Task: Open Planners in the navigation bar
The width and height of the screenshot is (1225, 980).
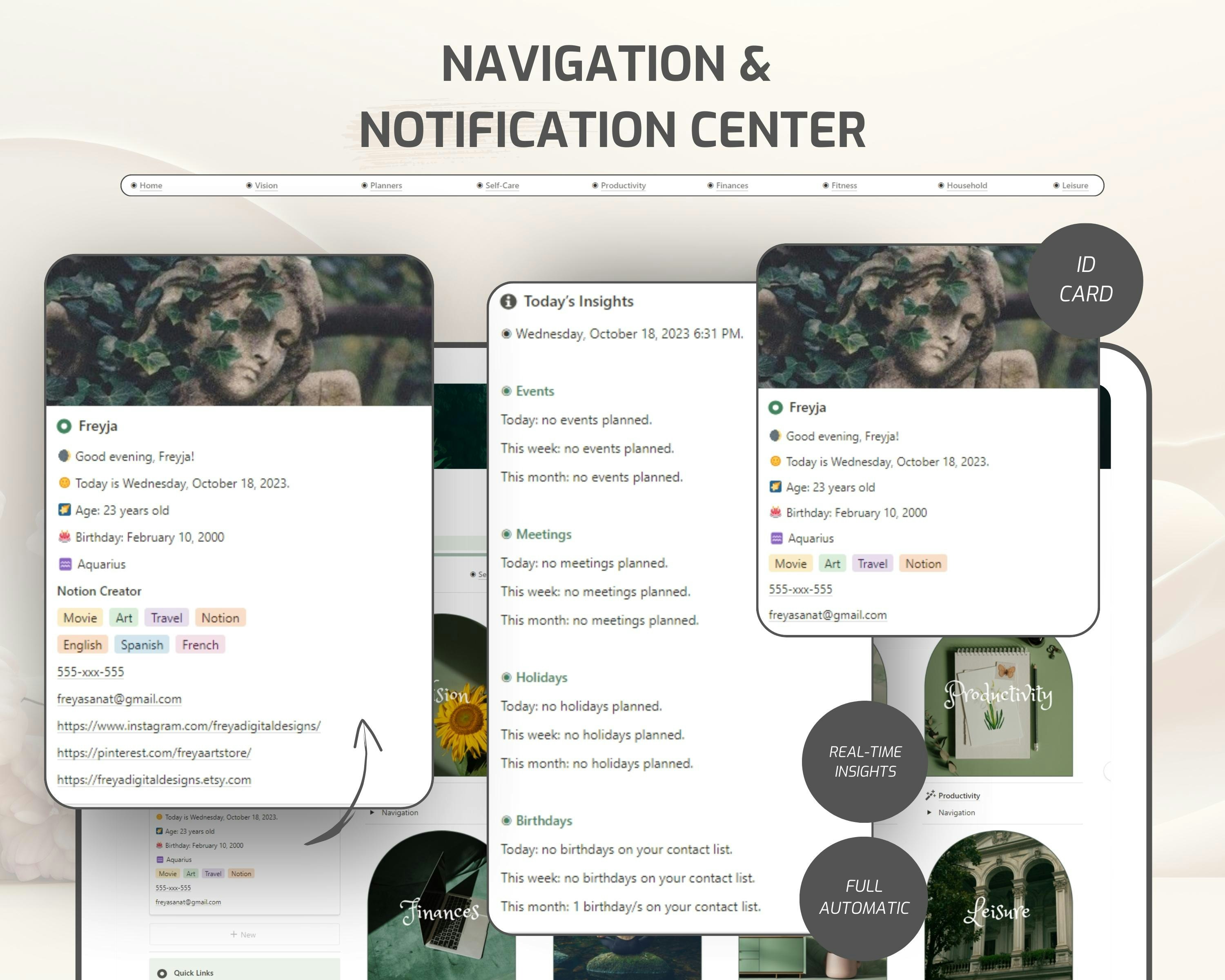Action: pos(386,185)
